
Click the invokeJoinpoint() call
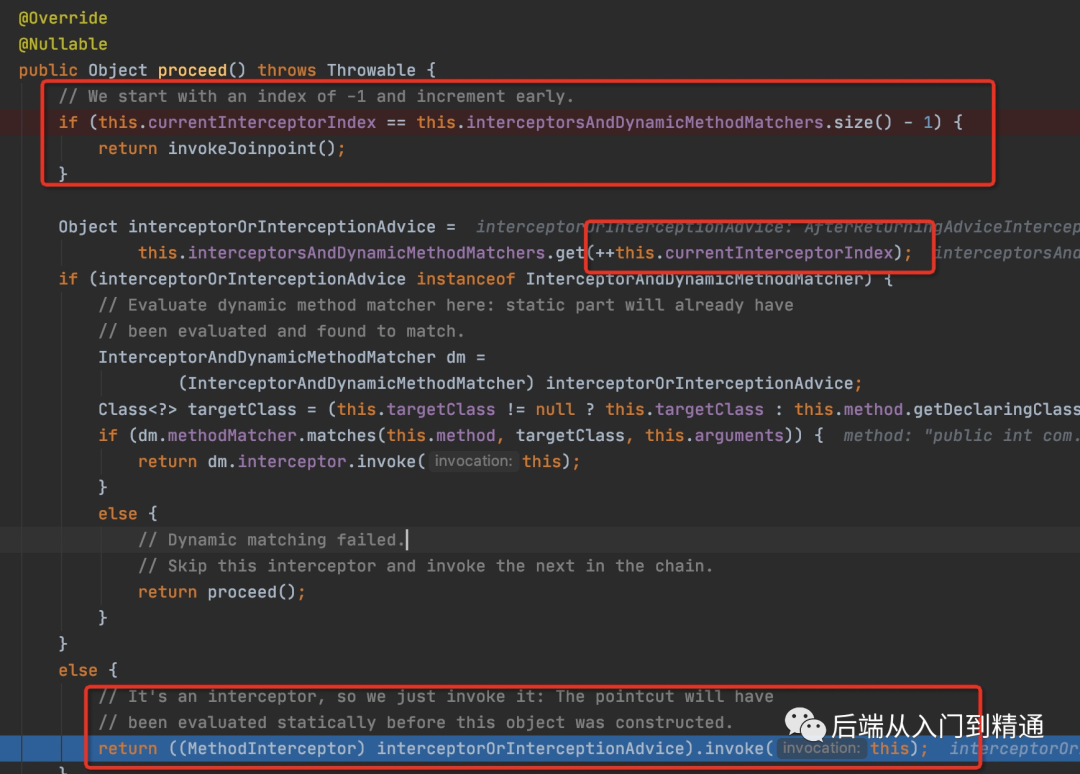tap(252, 149)
